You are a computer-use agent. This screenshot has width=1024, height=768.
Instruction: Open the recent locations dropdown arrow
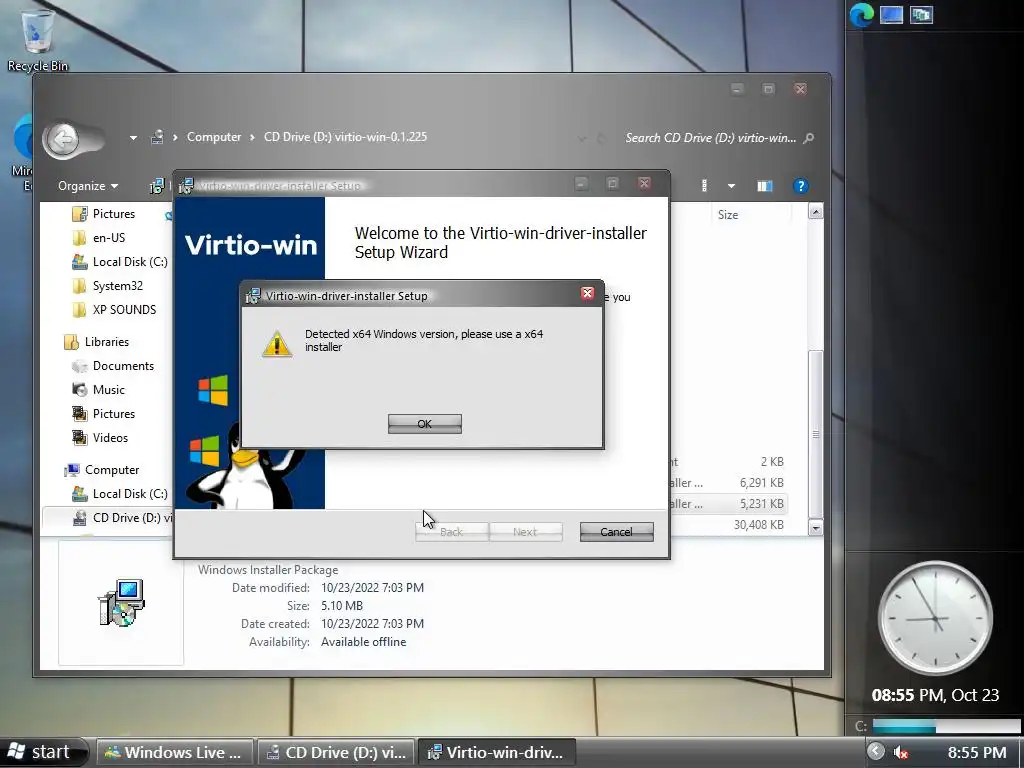point(133,138)
